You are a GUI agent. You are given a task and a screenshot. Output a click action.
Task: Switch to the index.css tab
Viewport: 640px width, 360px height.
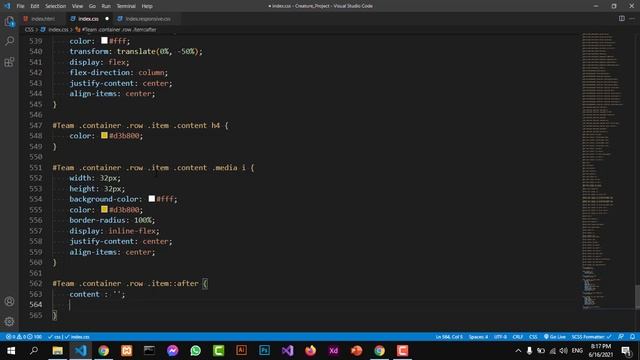click(88, 19)
